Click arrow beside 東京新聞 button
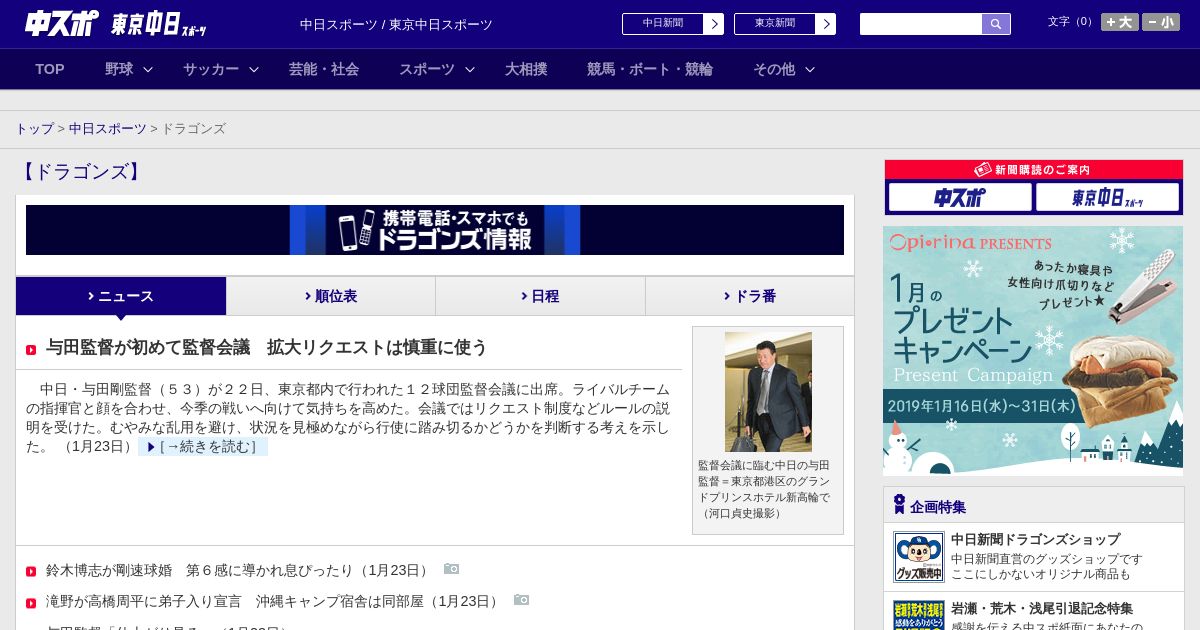 click(826, 24)
